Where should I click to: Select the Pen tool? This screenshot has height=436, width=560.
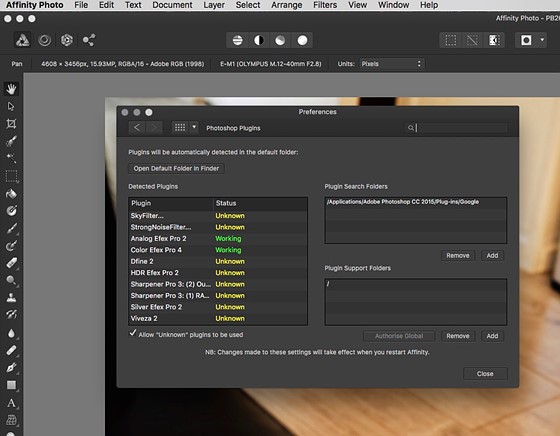point(11,367)
